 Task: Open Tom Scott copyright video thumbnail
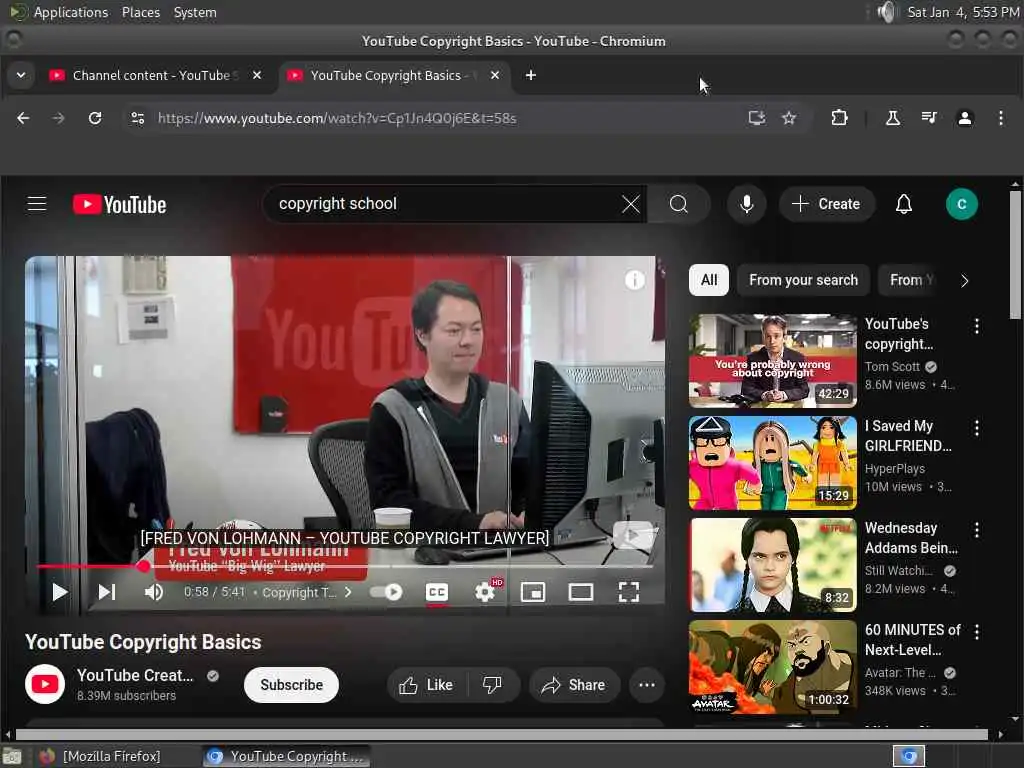coord(773,360)
